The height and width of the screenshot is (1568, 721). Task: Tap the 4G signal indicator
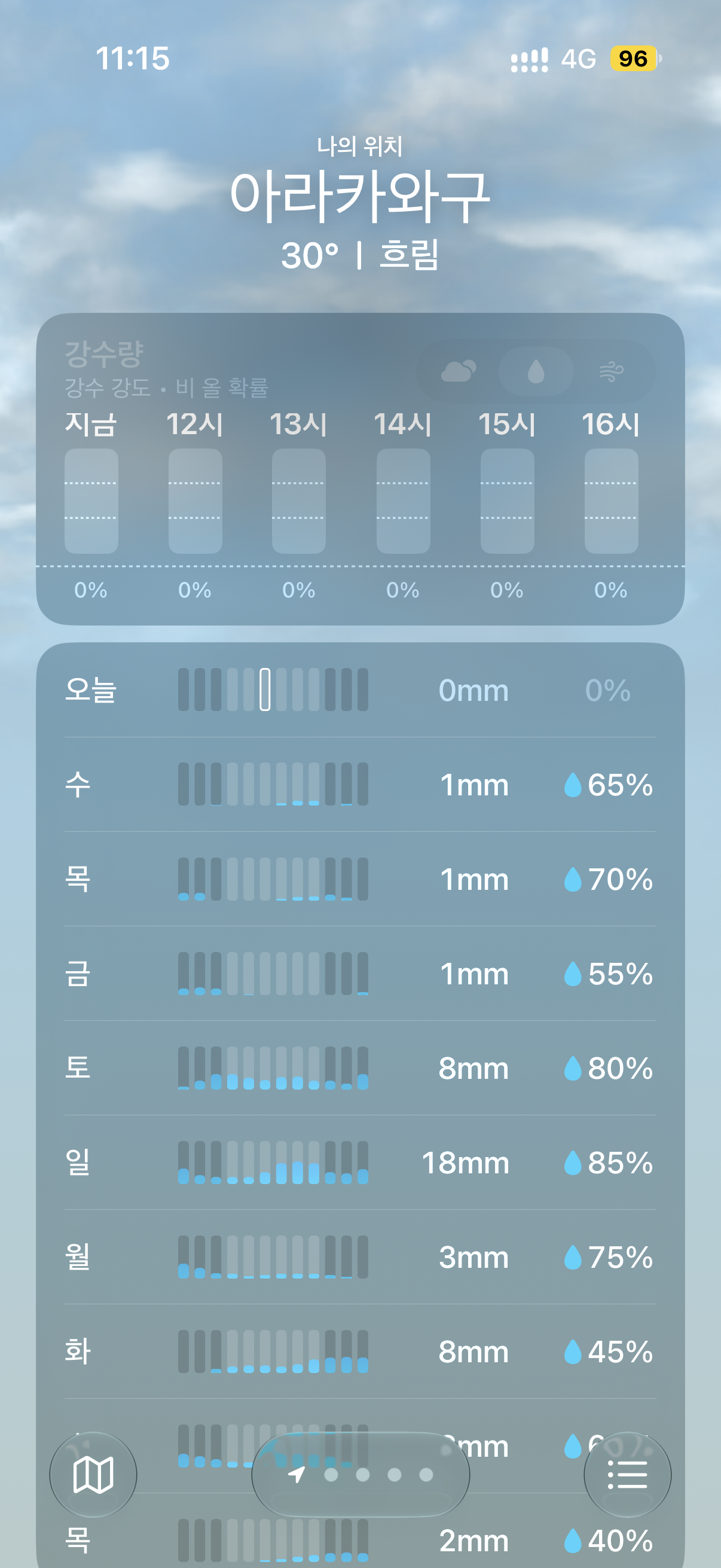coord(578,59)
